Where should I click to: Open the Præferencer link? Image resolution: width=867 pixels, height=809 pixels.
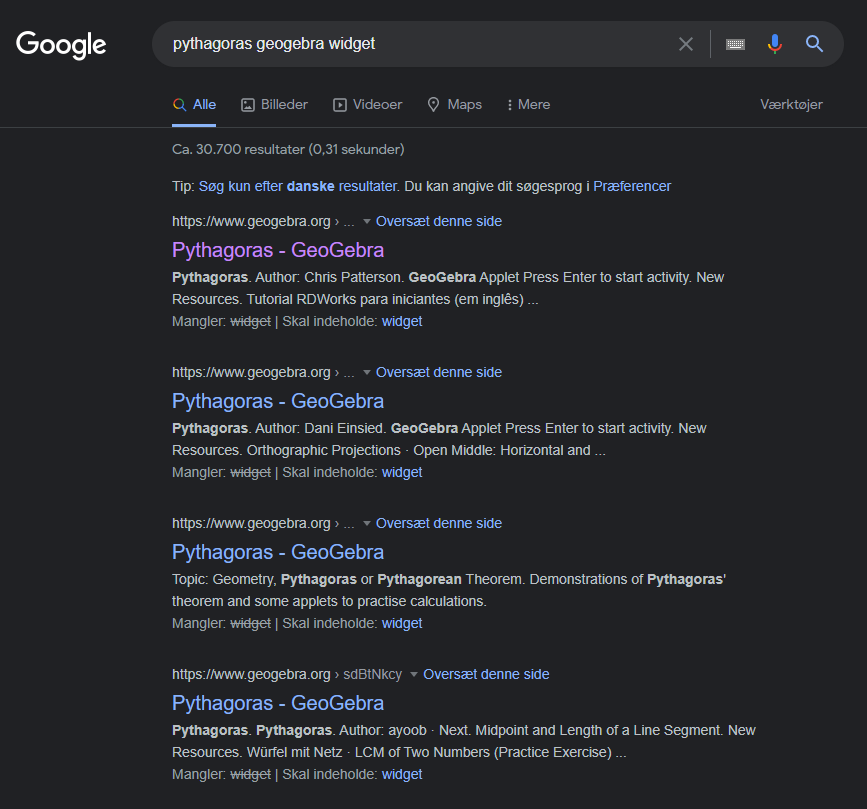pyautogui.click(x=632, y=186)
